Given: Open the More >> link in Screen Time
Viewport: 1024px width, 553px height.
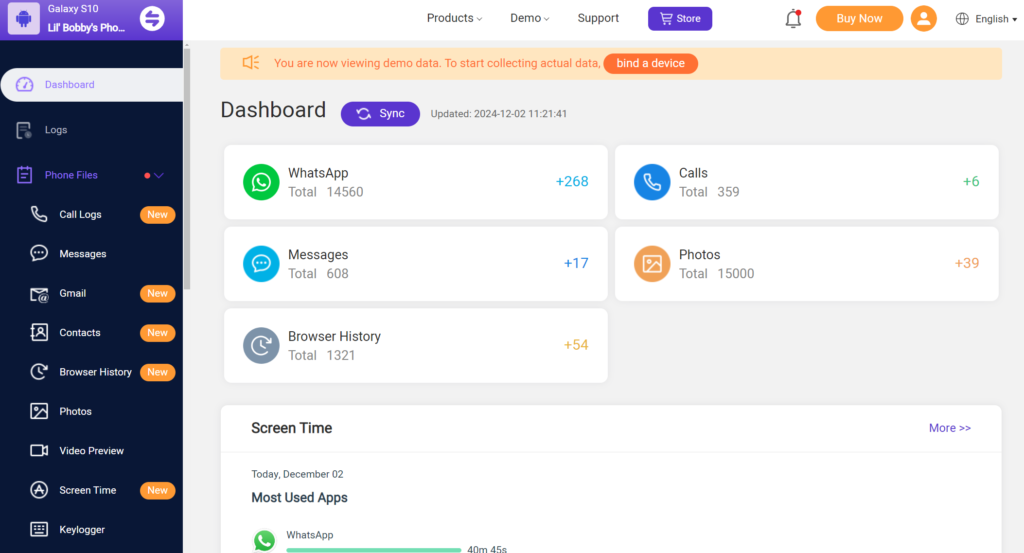Looking at the screenshot, I should [x=950, y=428].
